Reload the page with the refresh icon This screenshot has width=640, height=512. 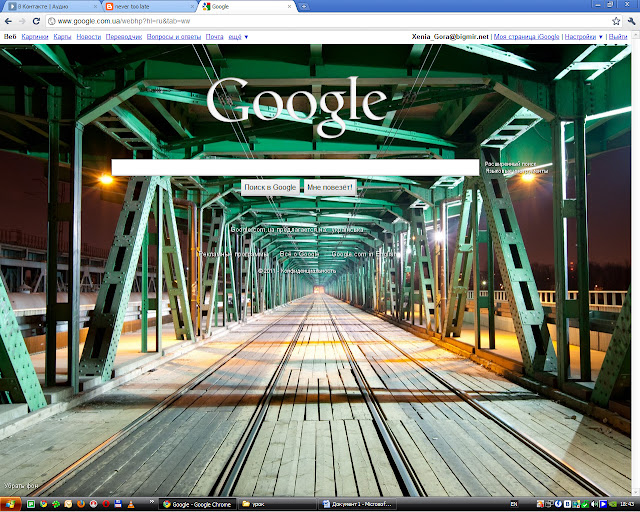36,21
